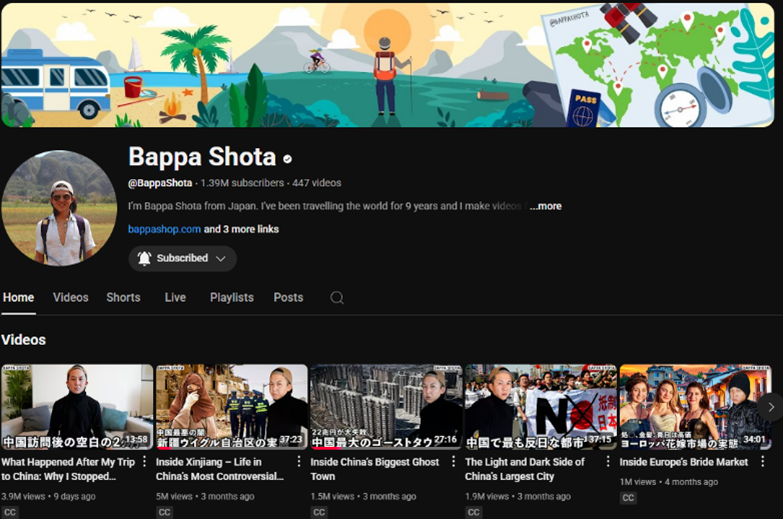Open three-dot menu for China's Largest City video

[x=608, y=462]
